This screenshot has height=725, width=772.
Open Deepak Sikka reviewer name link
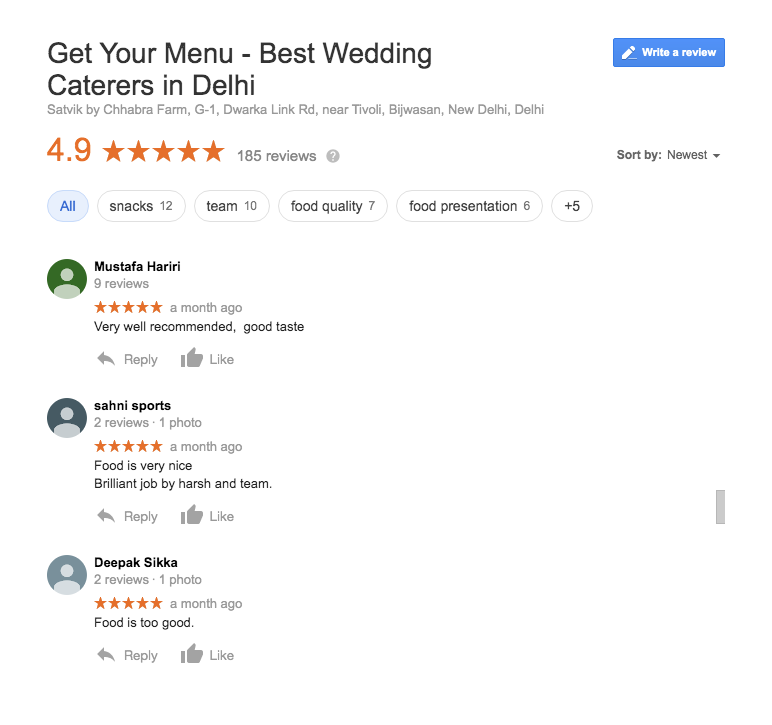136,562
